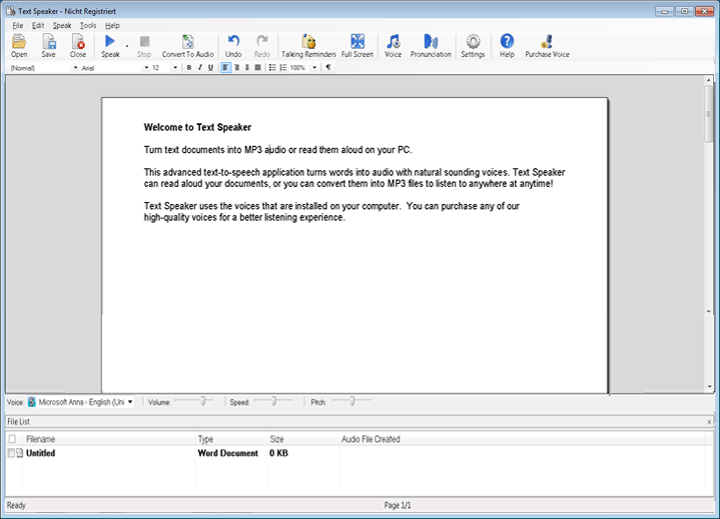Open the Pronunciation editor

click(430, 42)
